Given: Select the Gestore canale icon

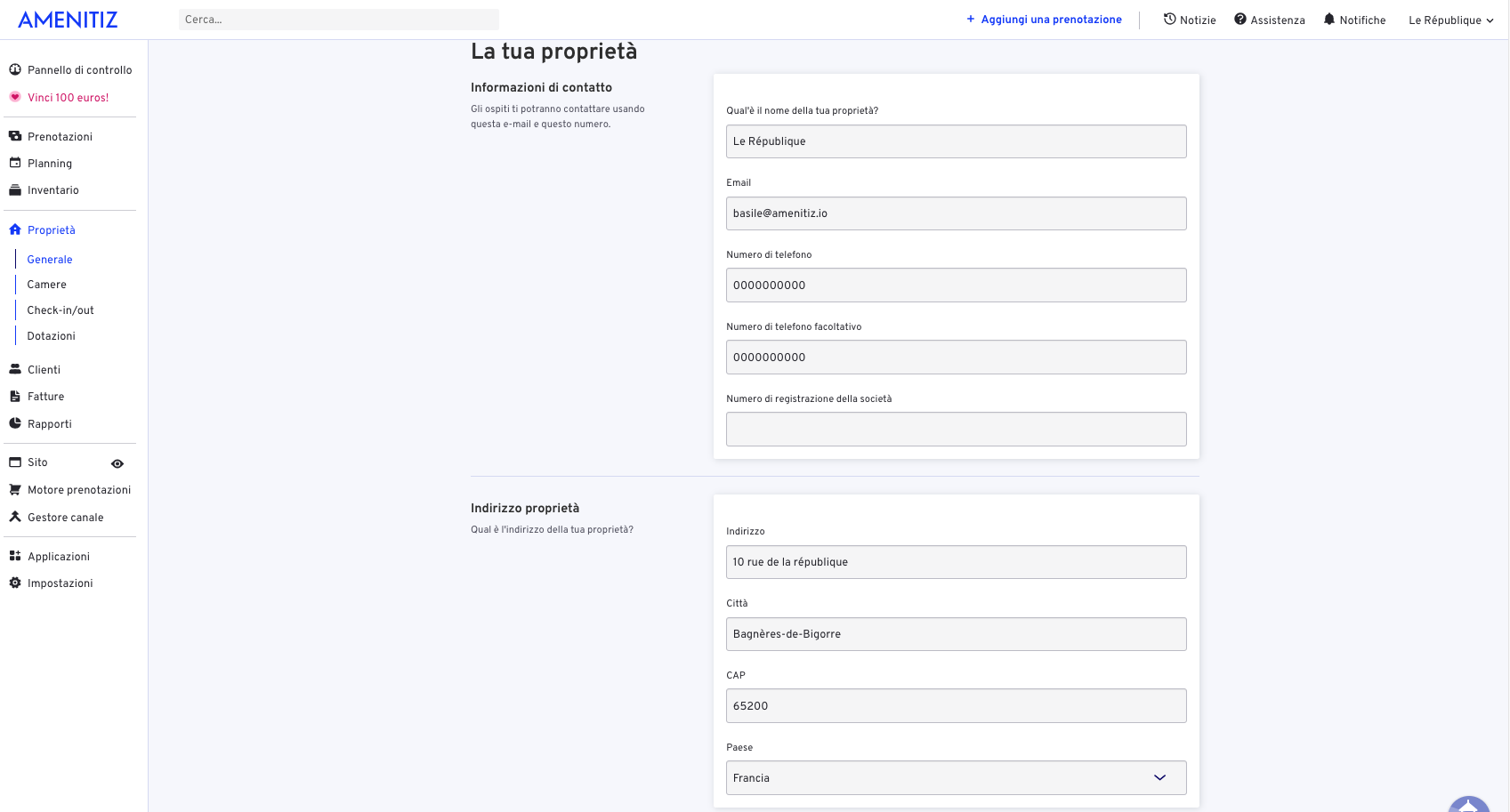Looking at the screenshot, I should [x=15, y=517].
